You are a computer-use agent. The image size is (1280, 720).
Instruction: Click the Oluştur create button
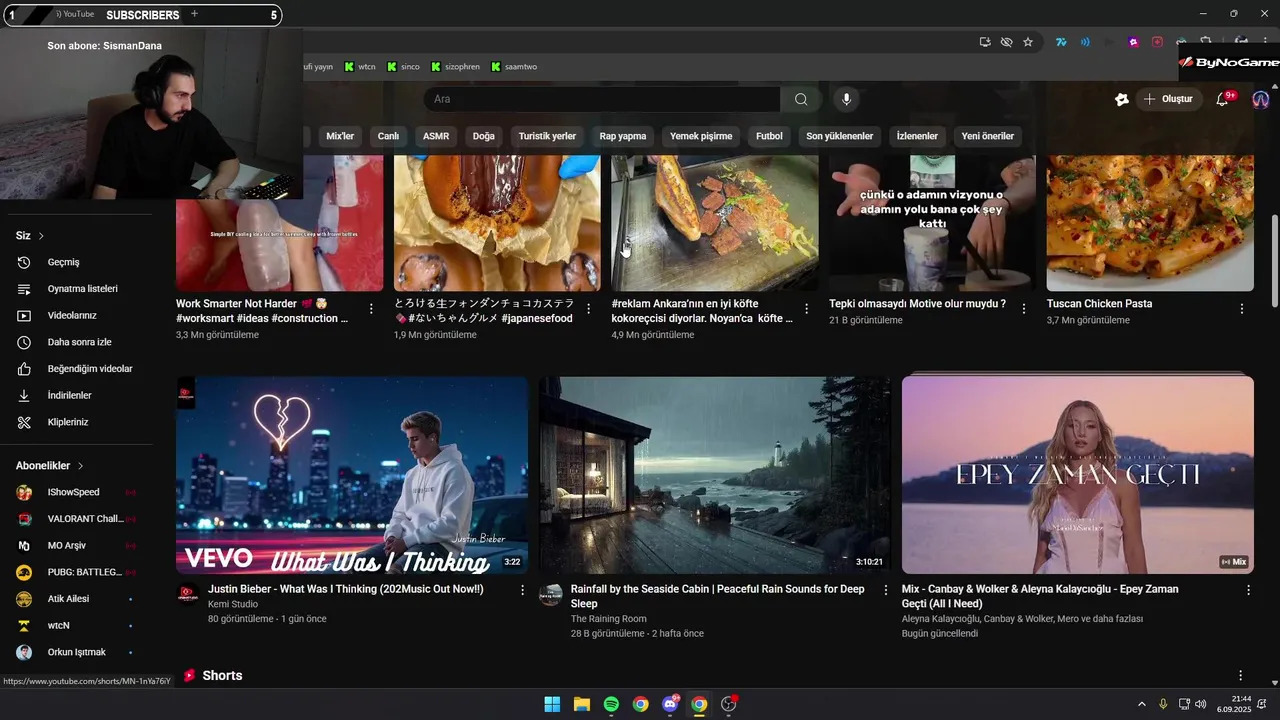(x=1168, y=99)
